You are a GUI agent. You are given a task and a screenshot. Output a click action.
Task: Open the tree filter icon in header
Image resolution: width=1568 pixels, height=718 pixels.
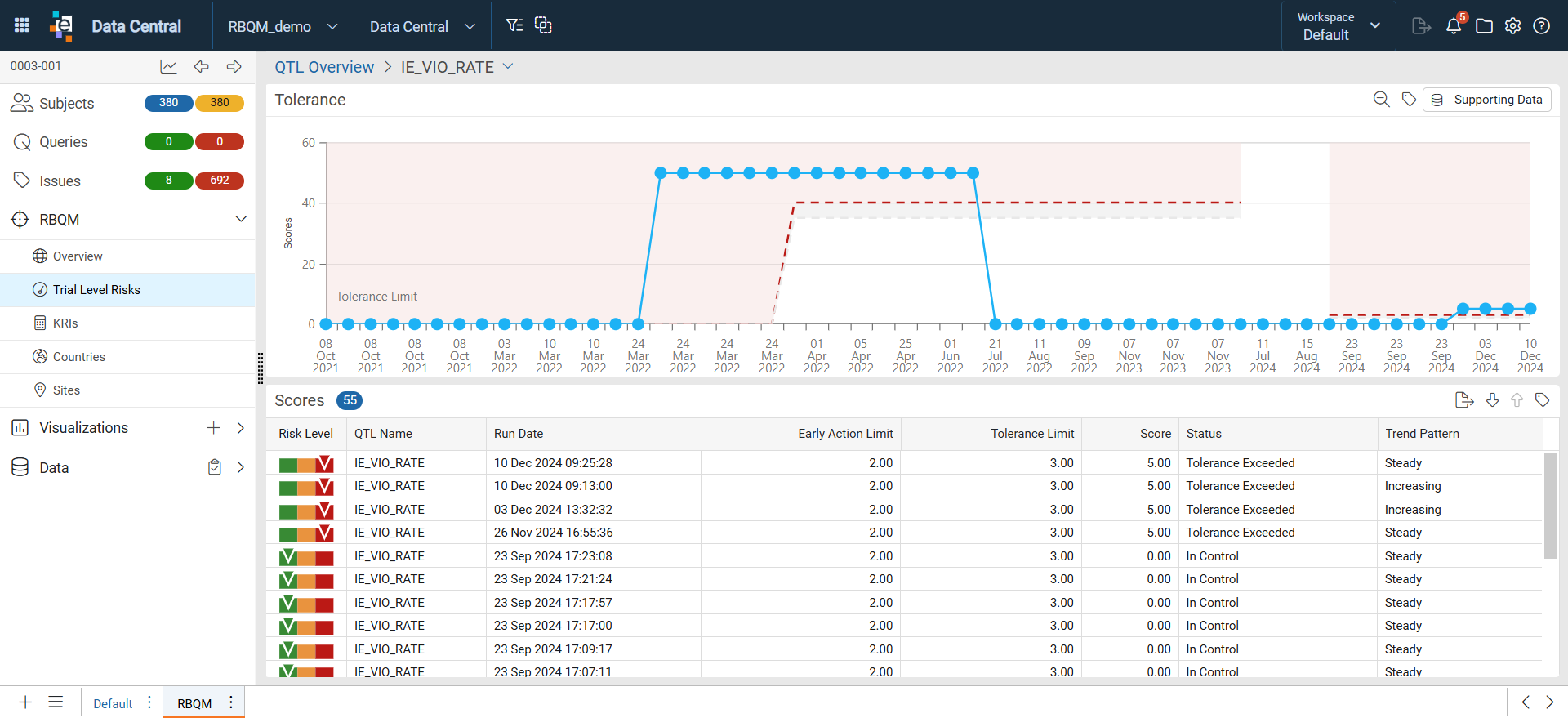(x=514, y=25)
